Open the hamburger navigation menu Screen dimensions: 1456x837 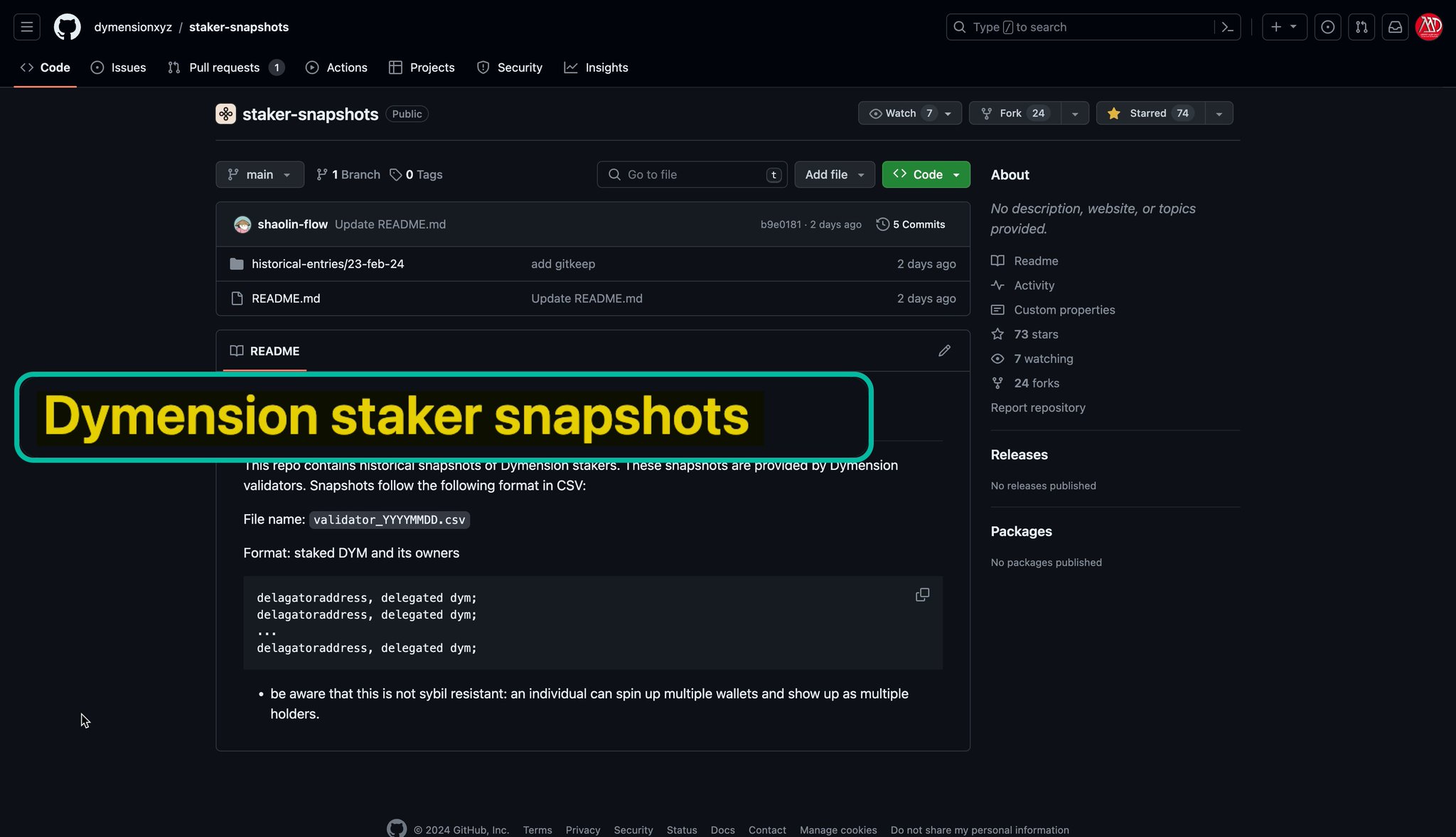(x=27, y=27)
